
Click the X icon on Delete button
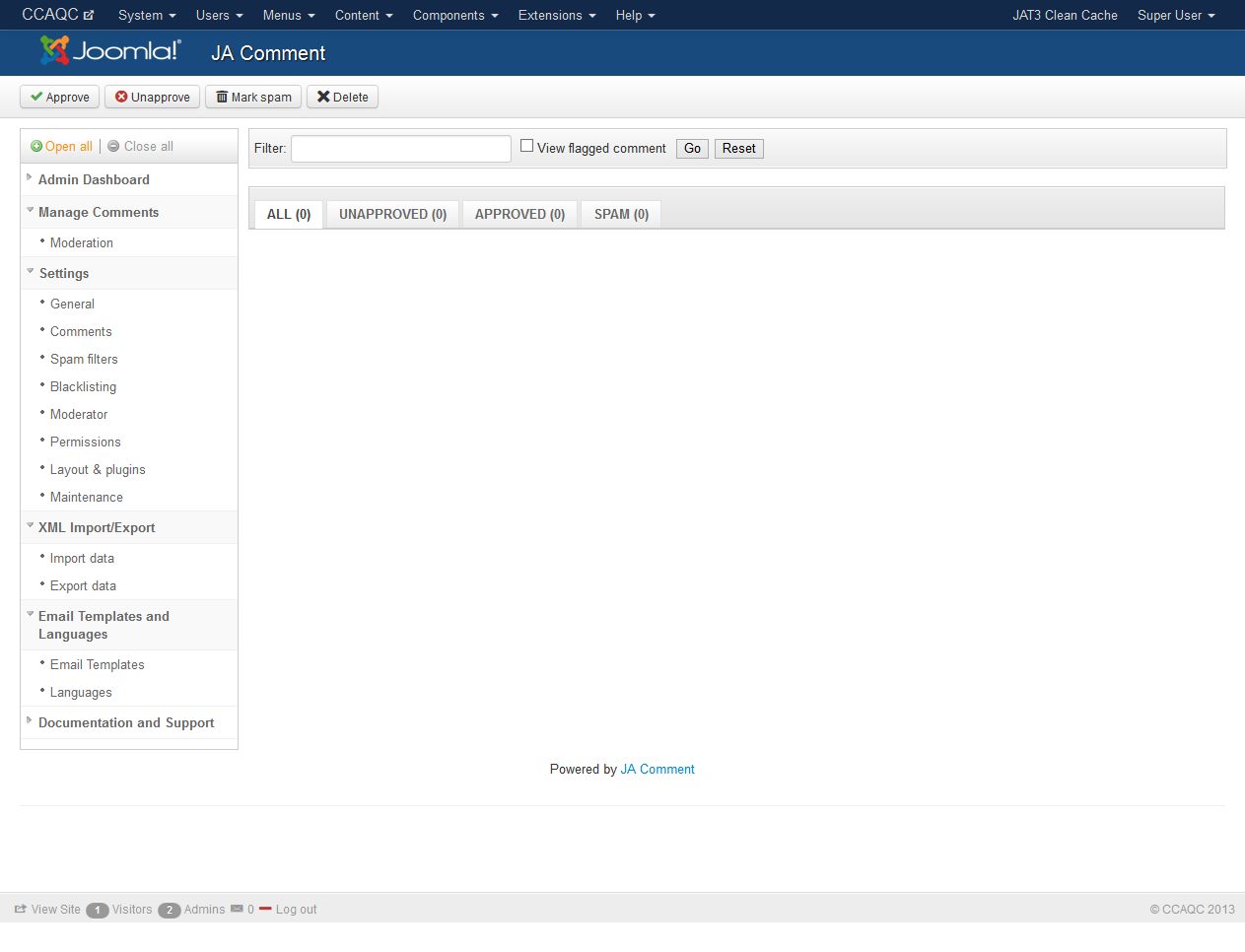[x=323, y=97]
